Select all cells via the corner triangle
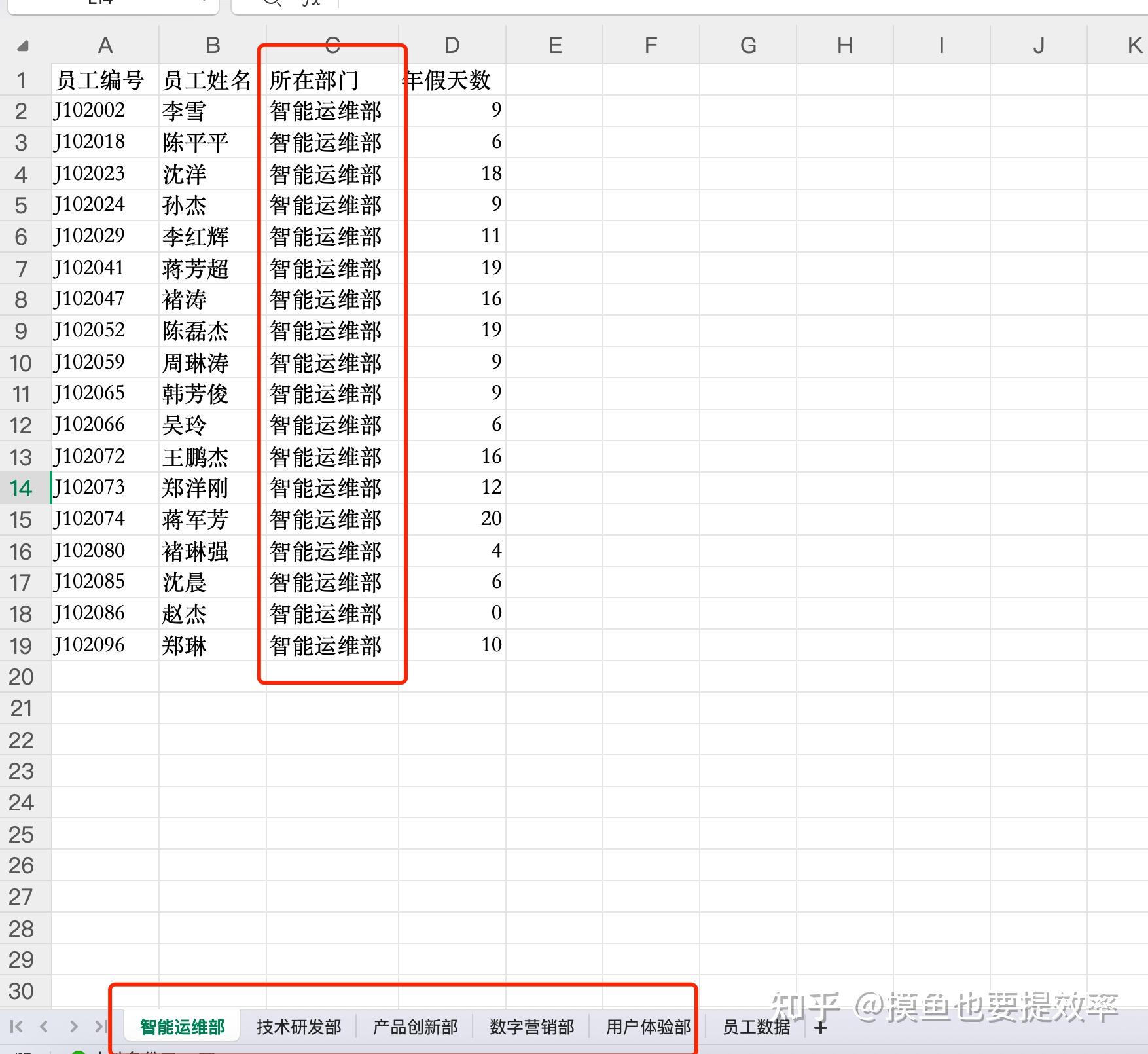The height and width of the screenshot is (1054, 1148). pyautogui.click(x=22, y=46)
